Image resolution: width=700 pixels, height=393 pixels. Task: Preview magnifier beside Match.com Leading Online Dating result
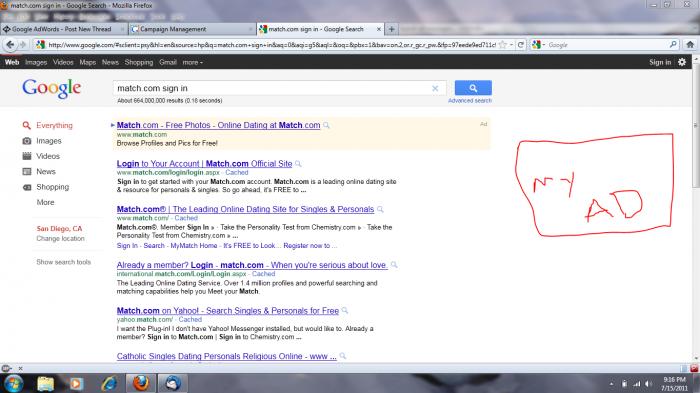(380, 209)
